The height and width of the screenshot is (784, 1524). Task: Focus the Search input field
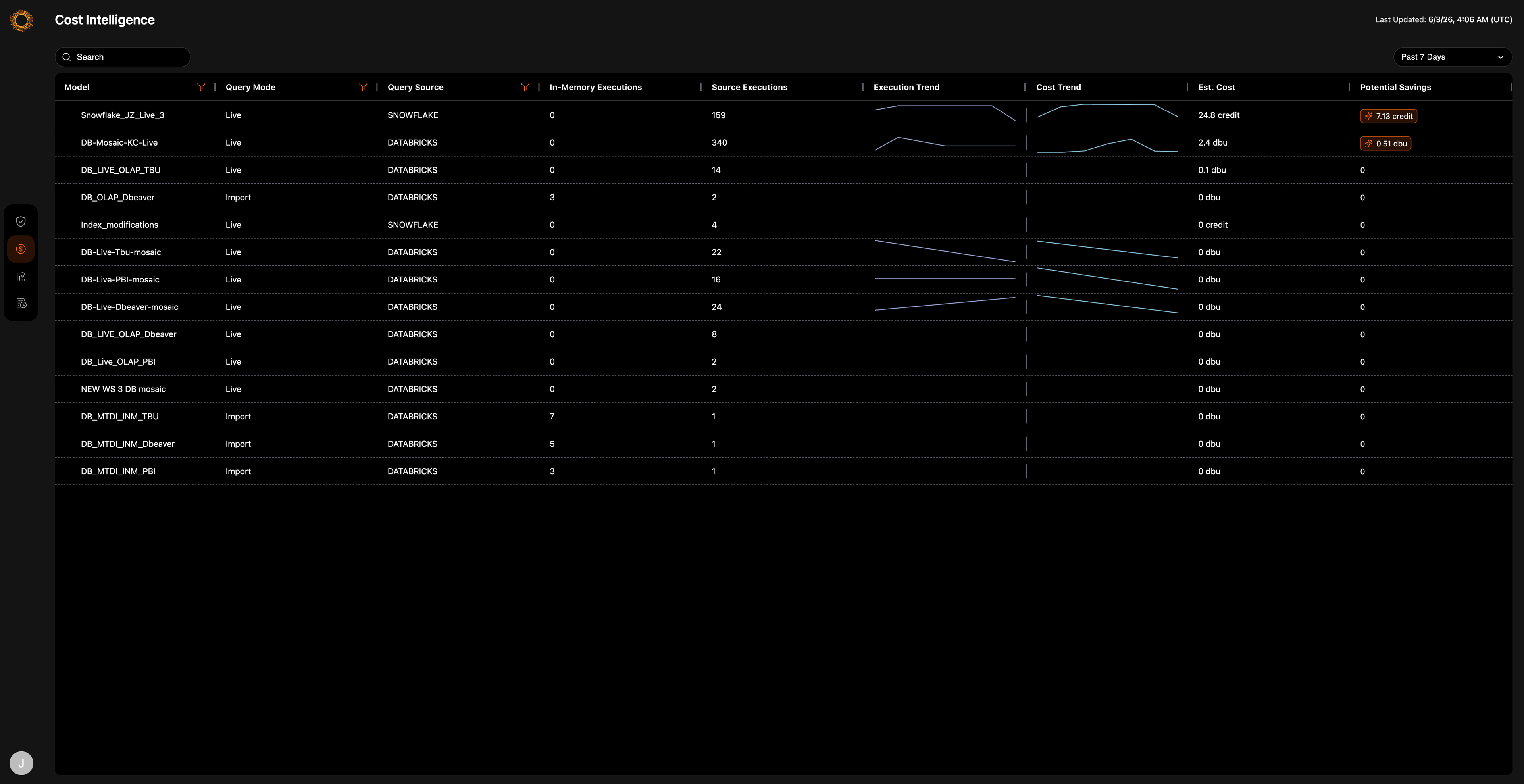click(x=123, y=57)
